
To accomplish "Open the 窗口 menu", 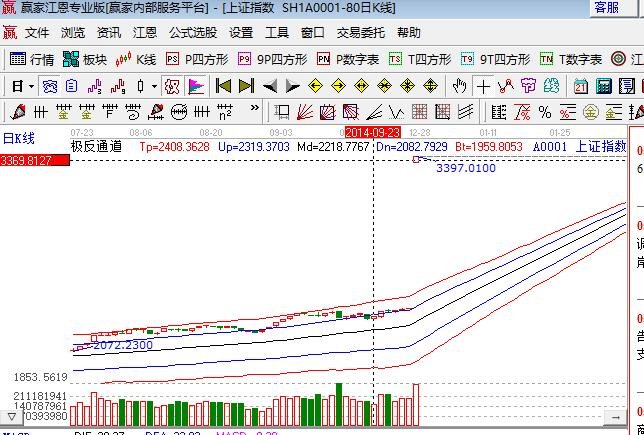I will (313, 32).
